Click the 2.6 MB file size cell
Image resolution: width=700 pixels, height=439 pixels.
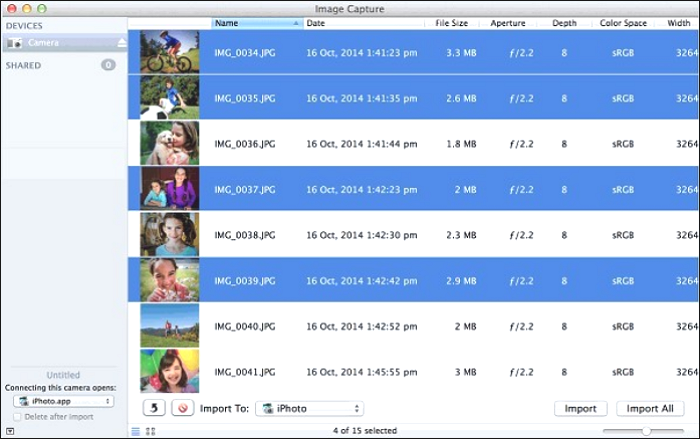461,99
